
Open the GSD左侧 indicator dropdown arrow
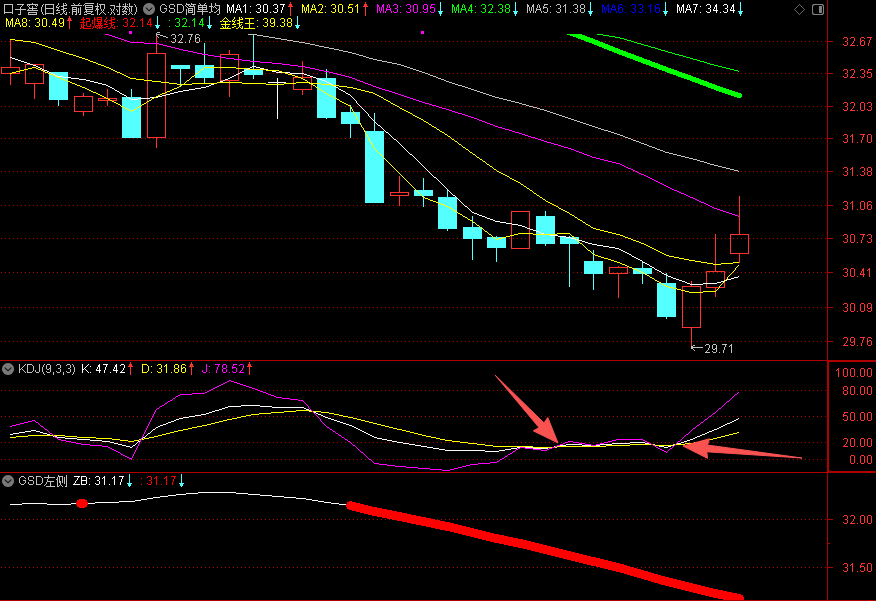pyautogui.click(x=9, y=481)
